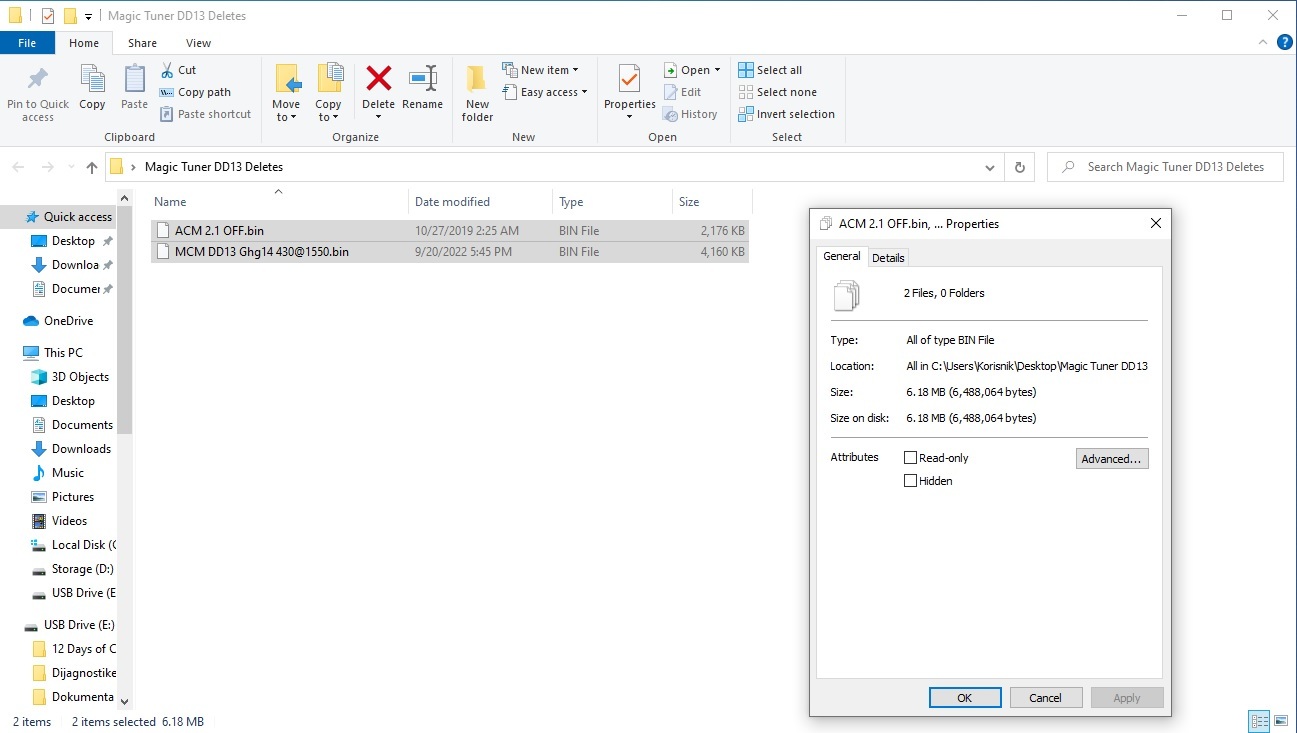Click the Edit ribbon button

tap(683, 92)
